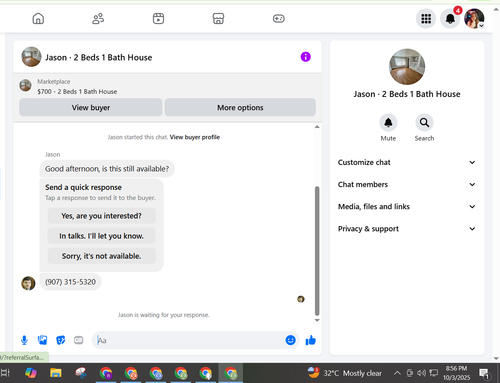
Task: Open the Windows notification center icon
Action: point(484,373)
